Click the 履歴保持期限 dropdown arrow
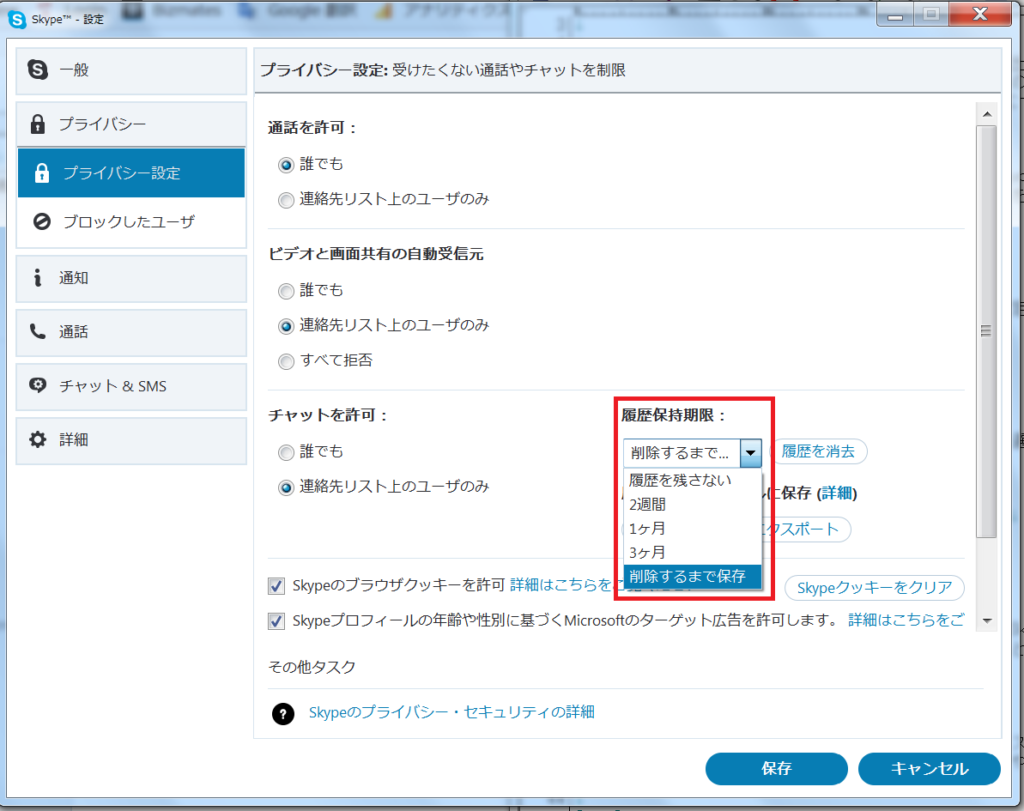This screenshot has height=811, width=1024. coord(752,453)
